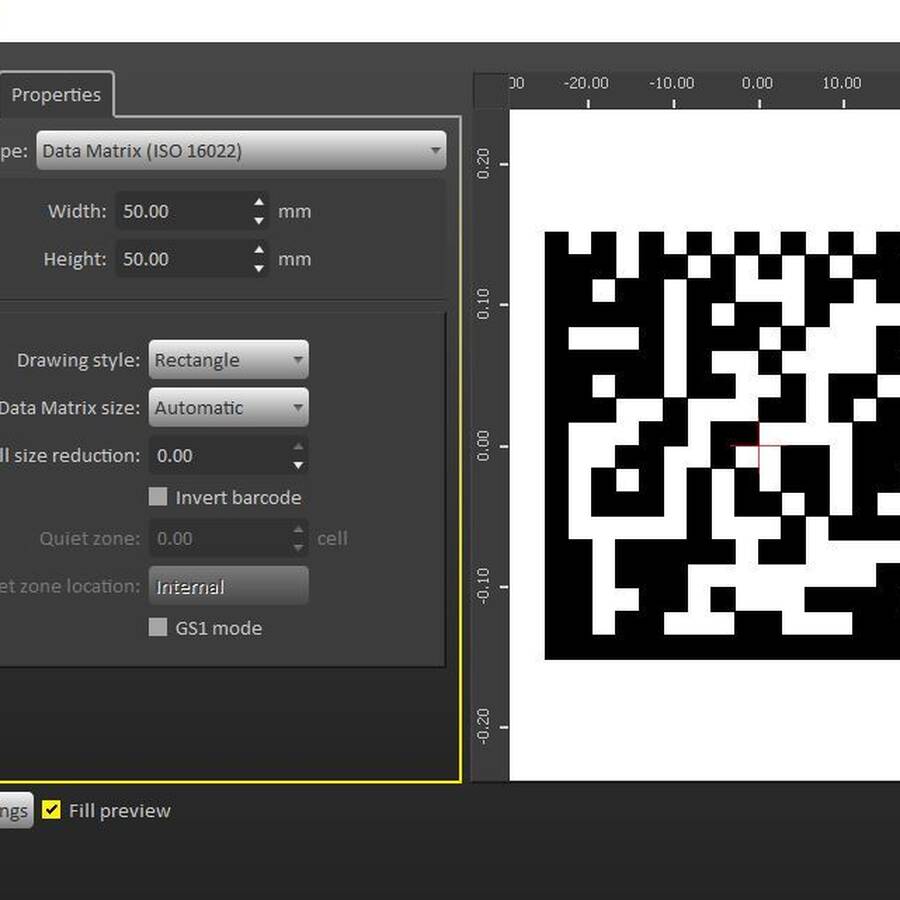The height and width of the screenshot is (900, 900).
Task: Increase cell size reduction with up arrow
Action: (298, 447)
